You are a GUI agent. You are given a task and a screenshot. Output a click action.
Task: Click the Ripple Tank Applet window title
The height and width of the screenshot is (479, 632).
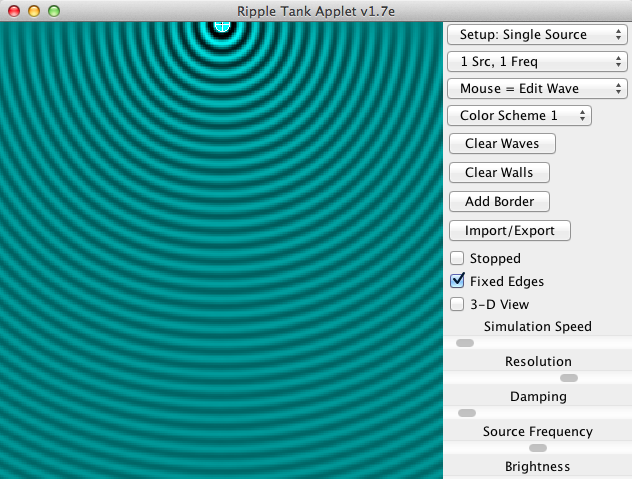pyautogui.click(x=316, y=11)
